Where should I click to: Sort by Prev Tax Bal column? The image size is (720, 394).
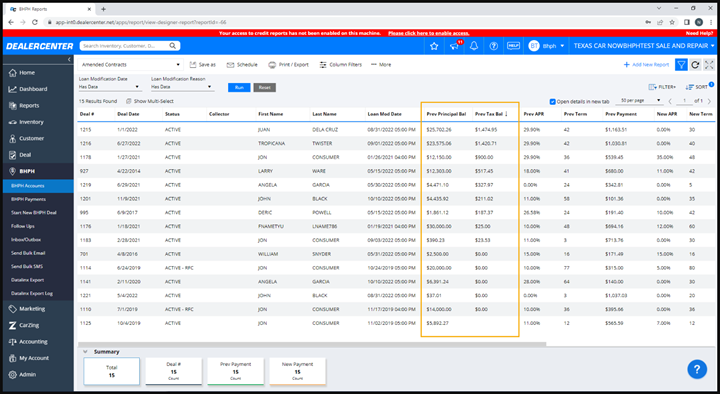(491, 114)
